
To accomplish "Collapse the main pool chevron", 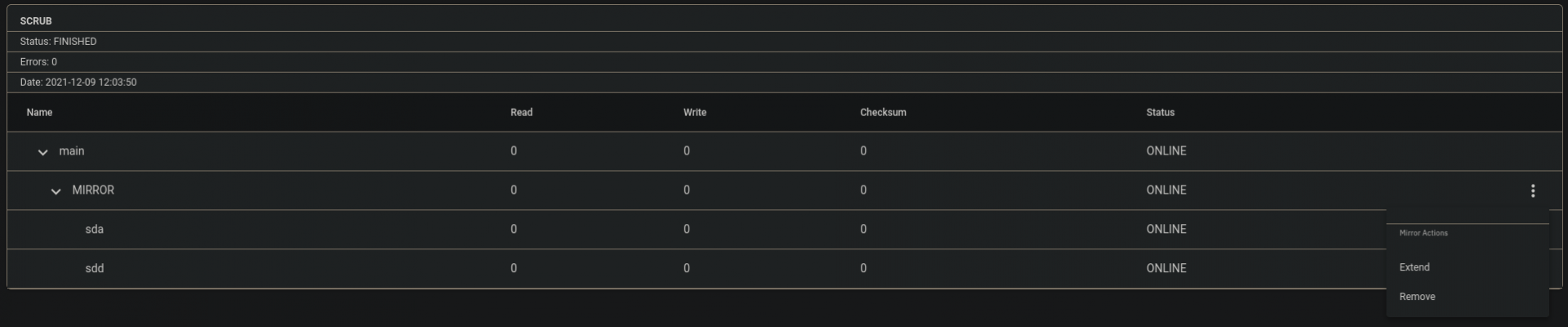I will pos(42,152).
